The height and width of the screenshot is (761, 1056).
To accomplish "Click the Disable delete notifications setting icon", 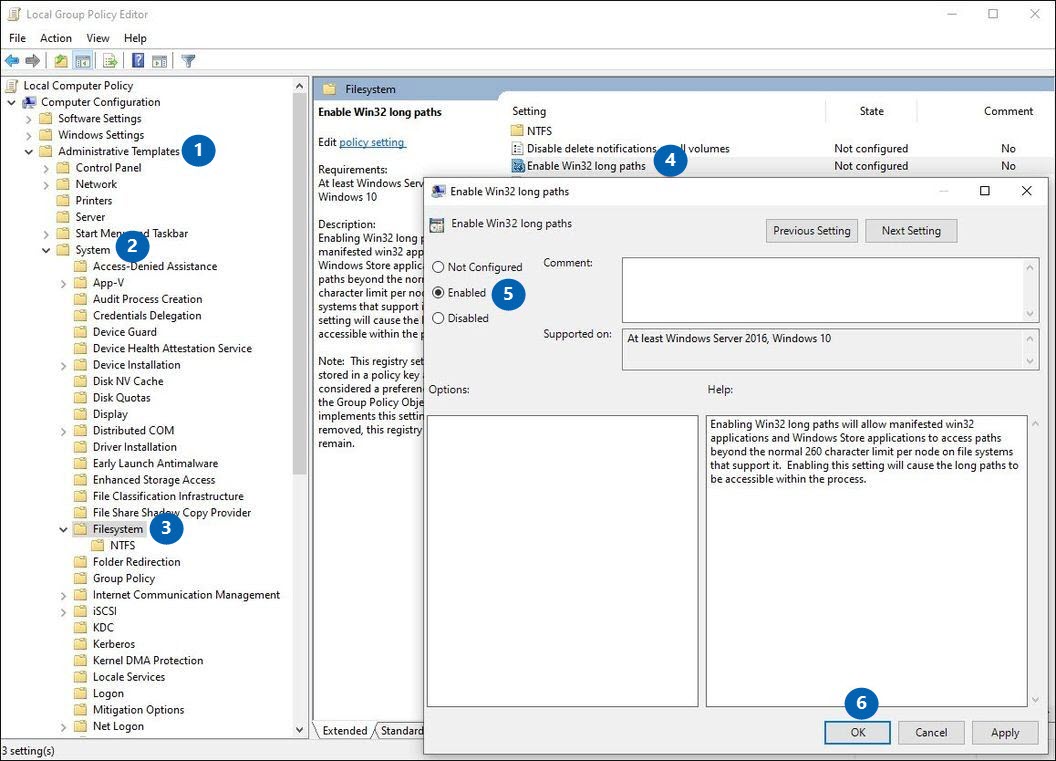I will click(x=517, y=148).
